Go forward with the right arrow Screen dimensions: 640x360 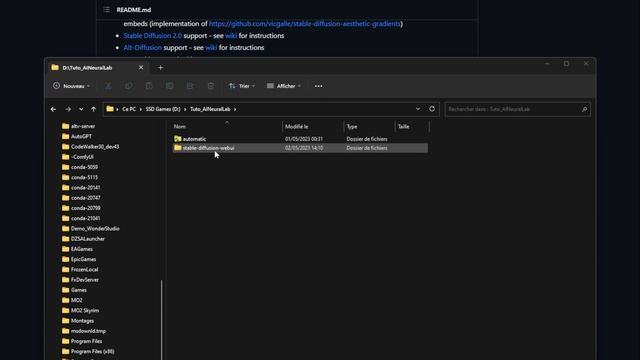[68, 109]
